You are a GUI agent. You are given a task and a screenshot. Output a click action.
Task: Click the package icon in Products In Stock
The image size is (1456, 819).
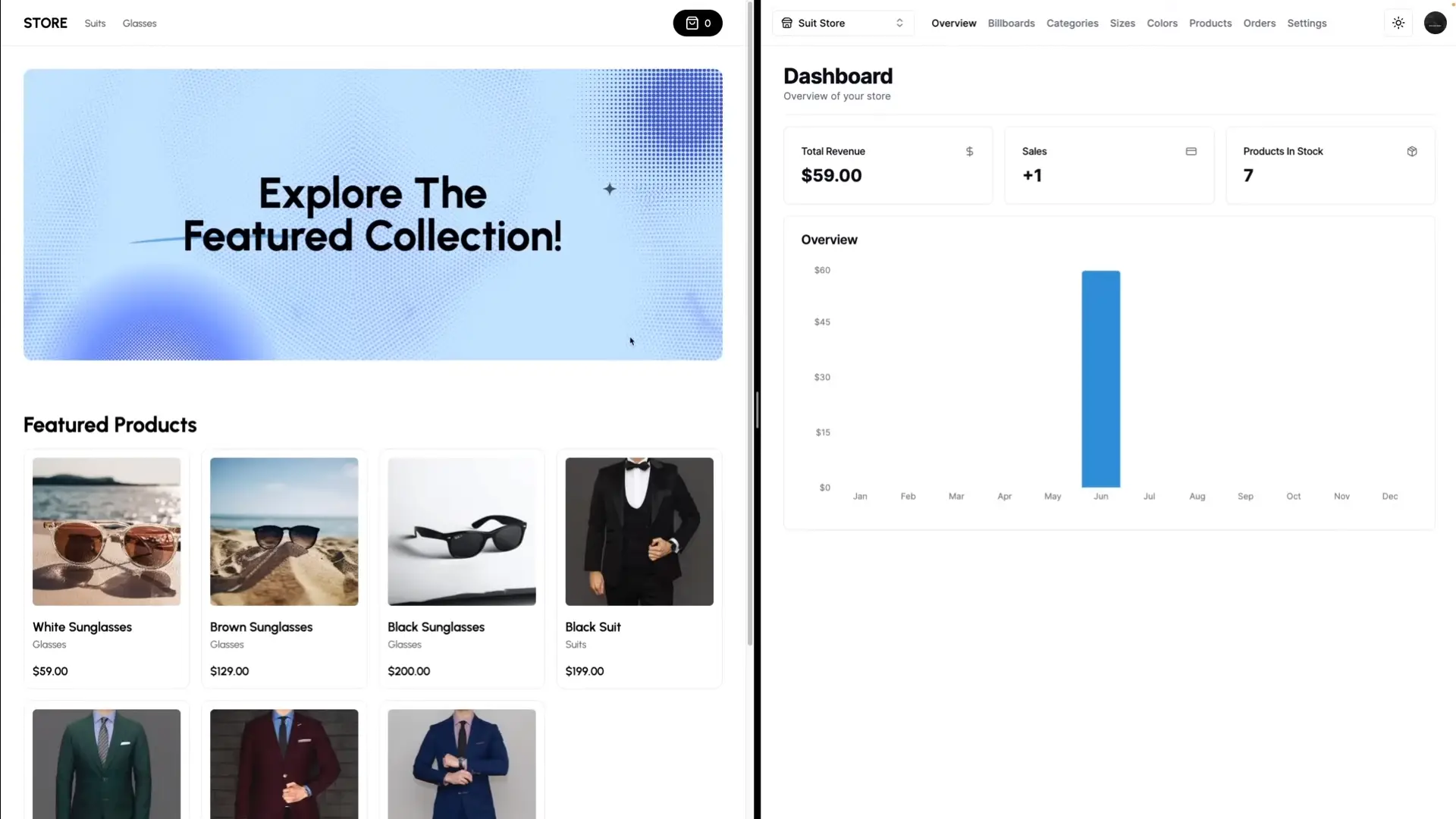(x=1411, y=152)
